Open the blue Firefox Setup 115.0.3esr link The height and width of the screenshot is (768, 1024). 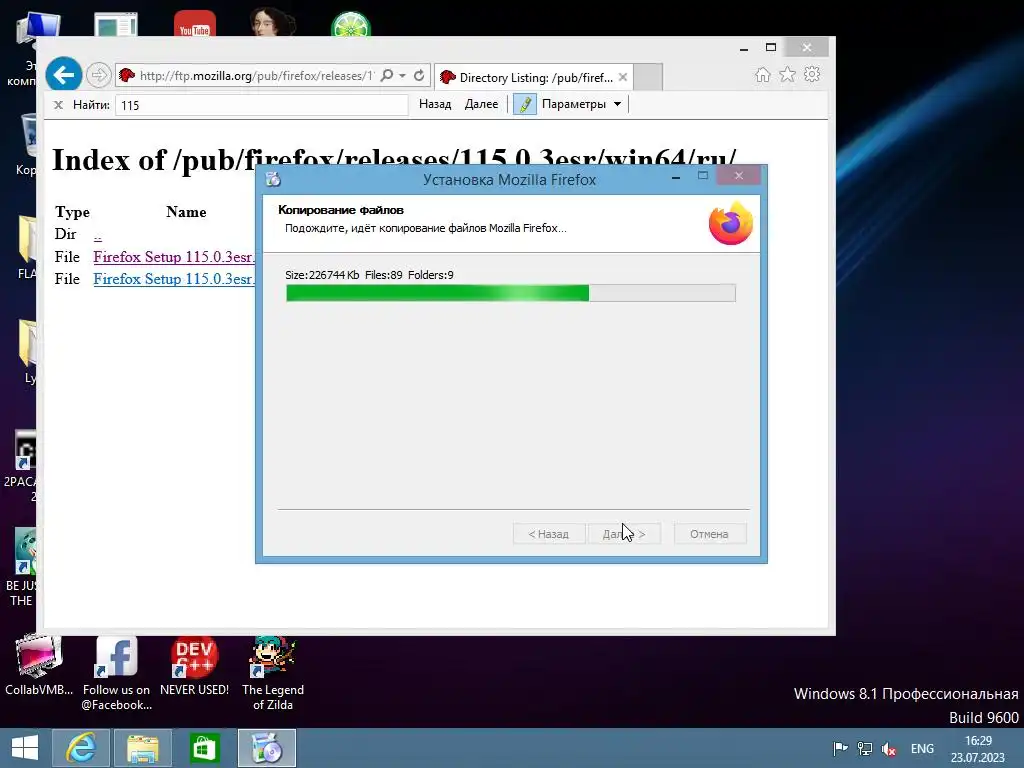[174, 279]
